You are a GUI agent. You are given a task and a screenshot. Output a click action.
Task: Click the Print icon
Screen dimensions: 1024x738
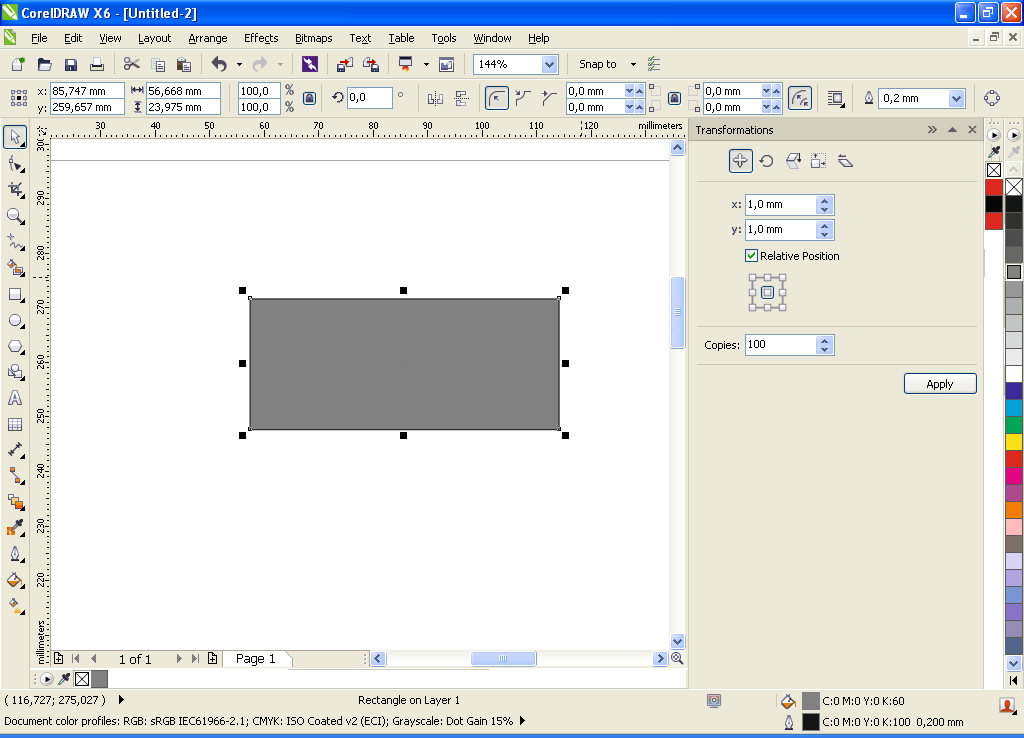[97, 64]
